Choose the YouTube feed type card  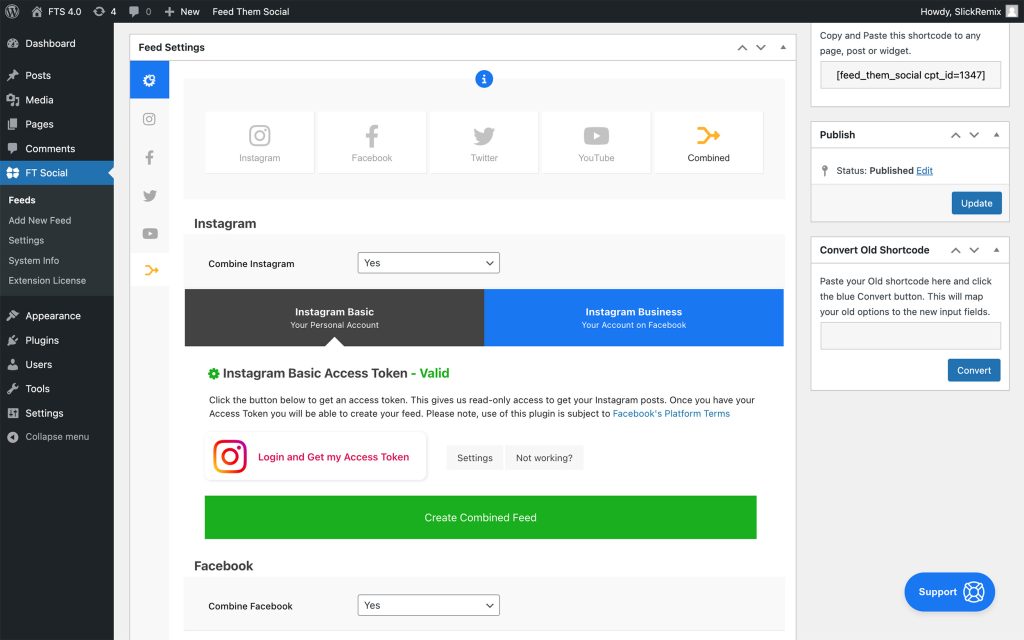click(x=596, y=142)
